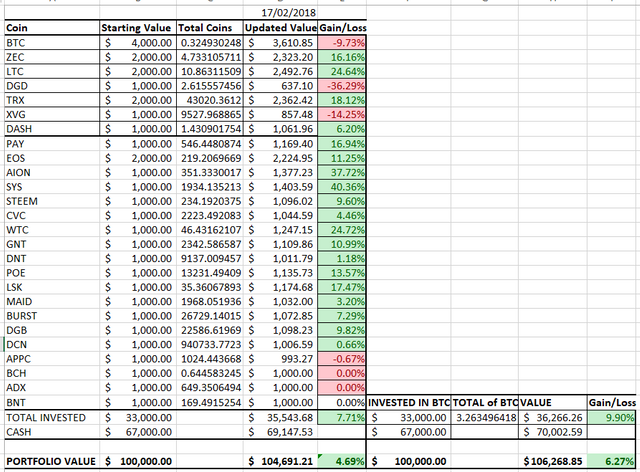640x472 pixels.
Task: Select DCN gain cell 0.66%
Action: [342, 344]
